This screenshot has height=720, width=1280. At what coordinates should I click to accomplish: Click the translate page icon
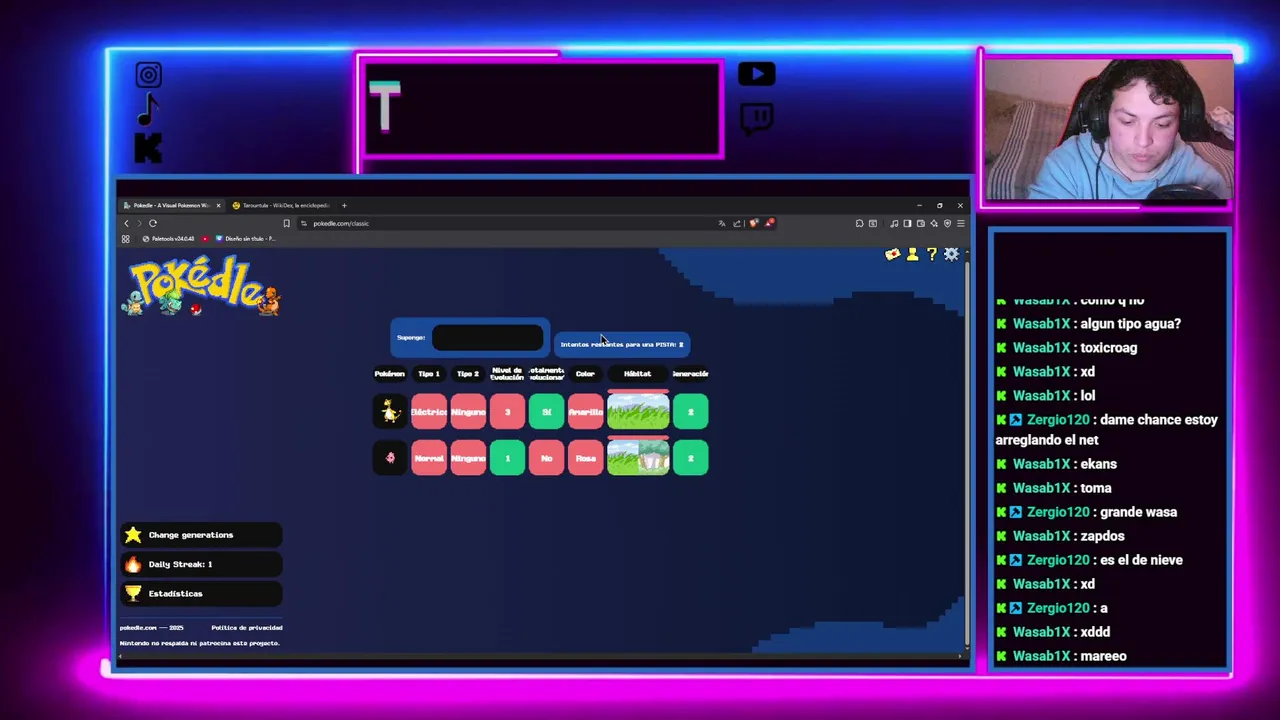point(722,223)
